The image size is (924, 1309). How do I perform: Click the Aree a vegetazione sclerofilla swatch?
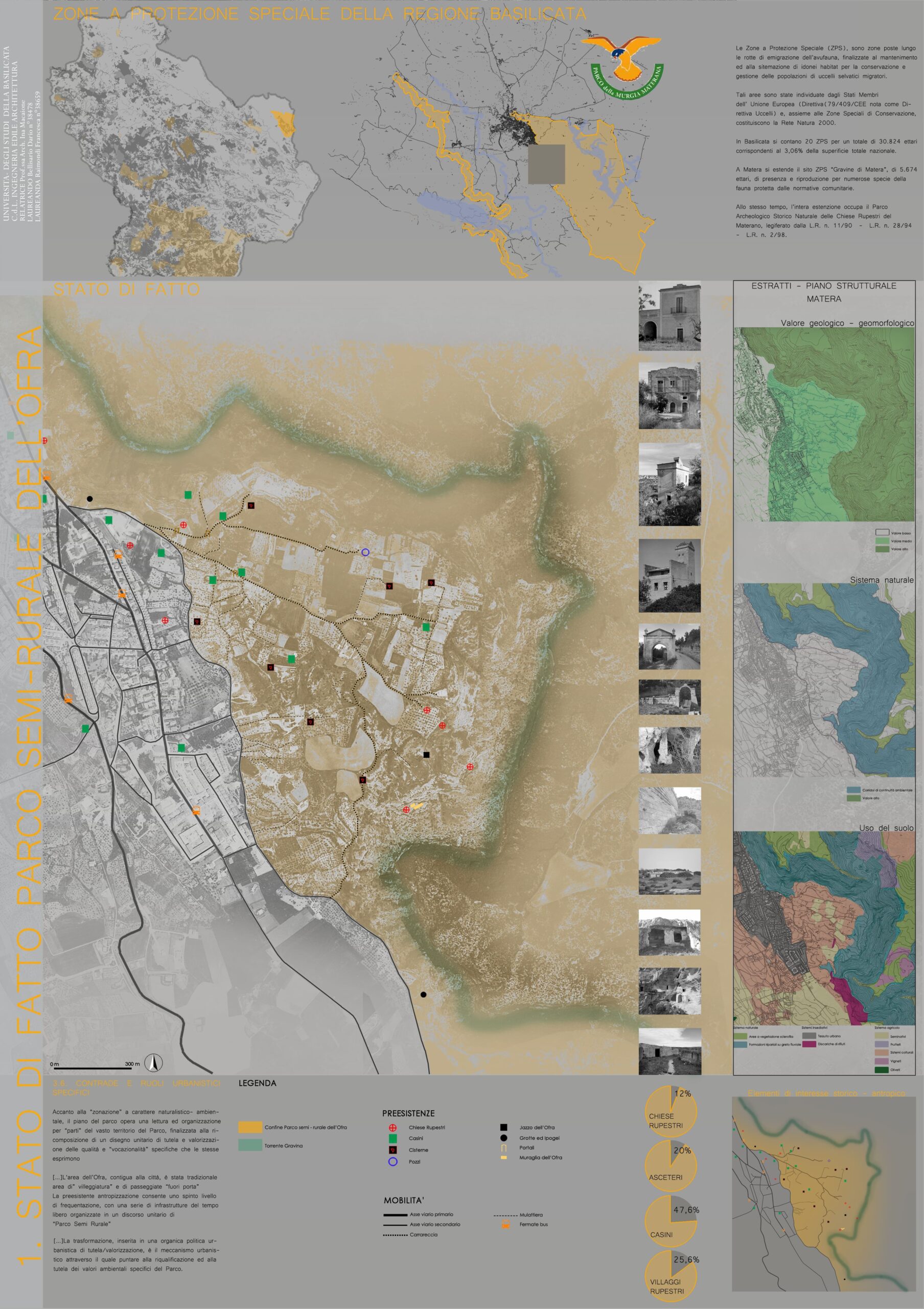(740, 1036)
